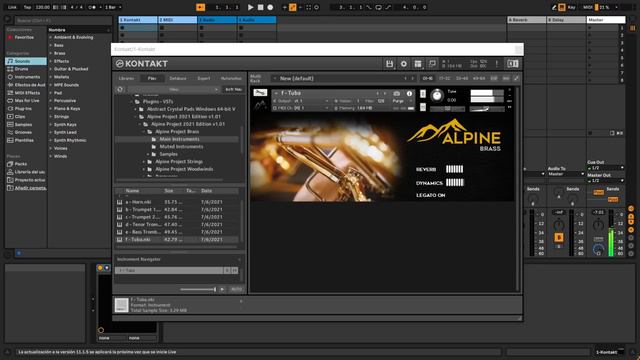The width and height of the screenshot is (640, 360).
Task: Switch to Automation tab in Kontakt browser
Action: pos(231,78)
